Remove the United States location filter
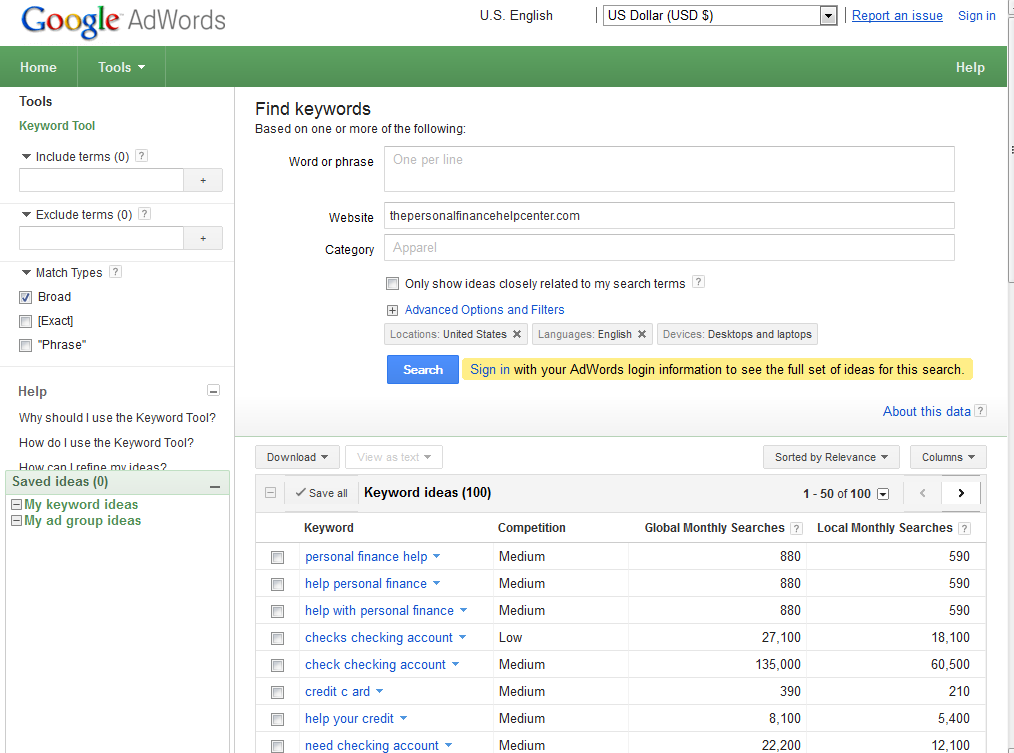 517,334
